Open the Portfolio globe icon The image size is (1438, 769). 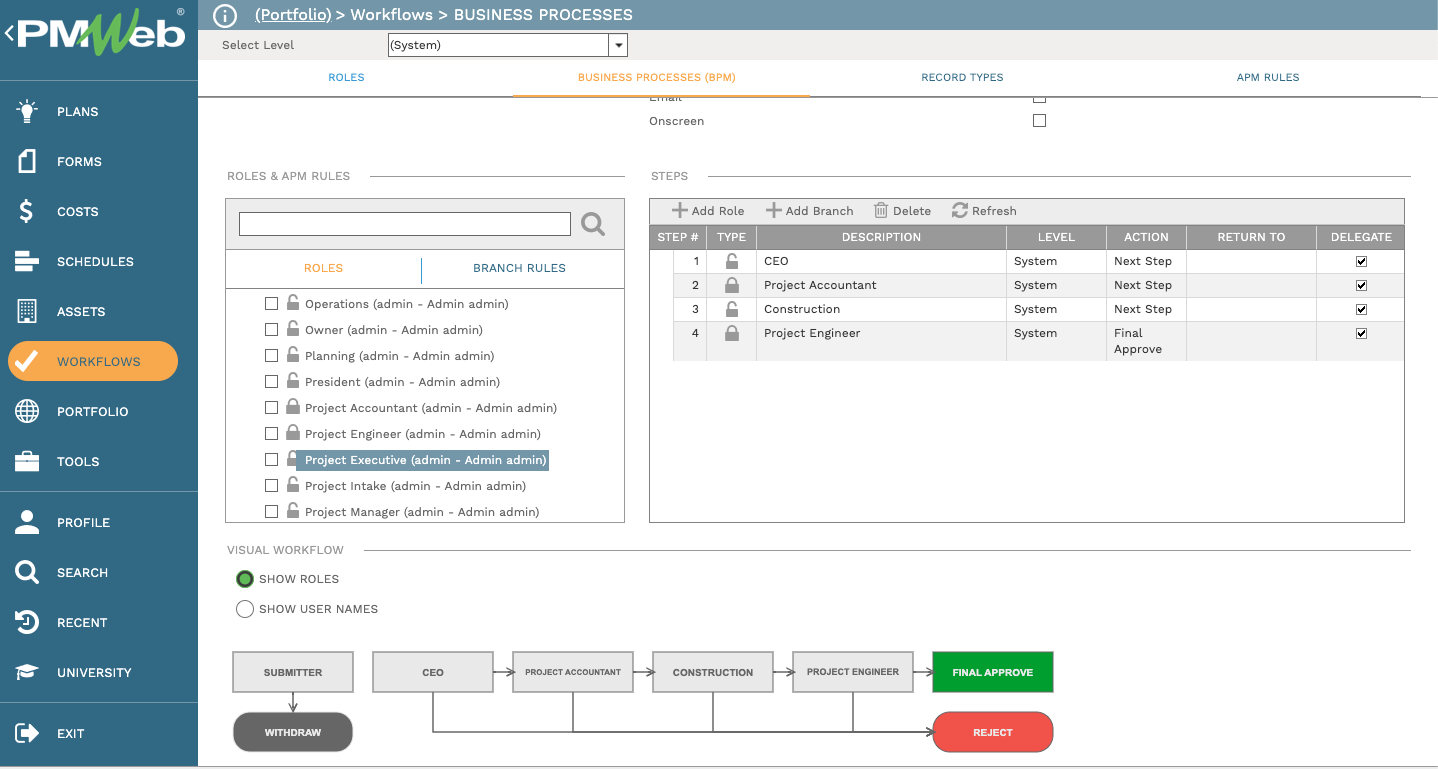coord(27,411)
